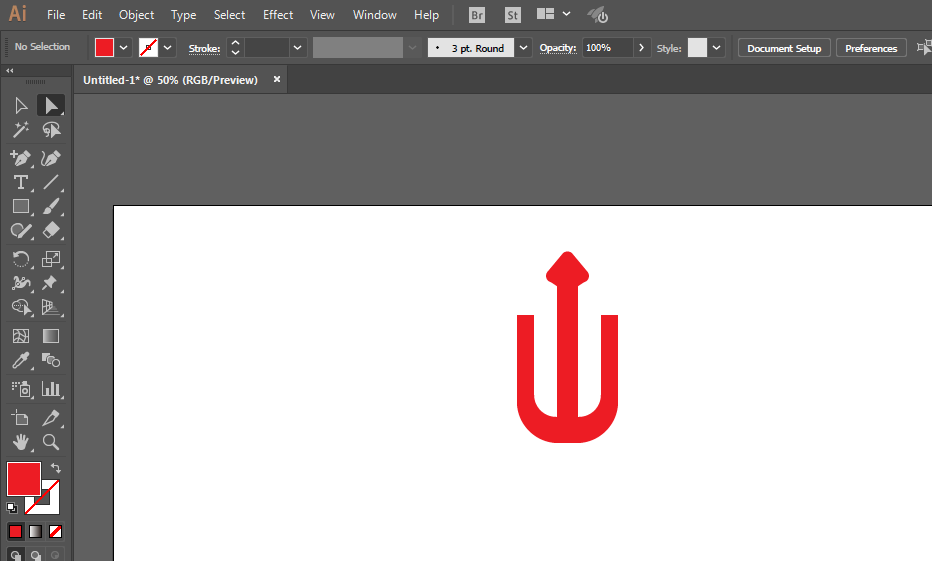Choose the Eyedropper tool
Viewport: 932px width, 561px height.
(x=21, y=360)
